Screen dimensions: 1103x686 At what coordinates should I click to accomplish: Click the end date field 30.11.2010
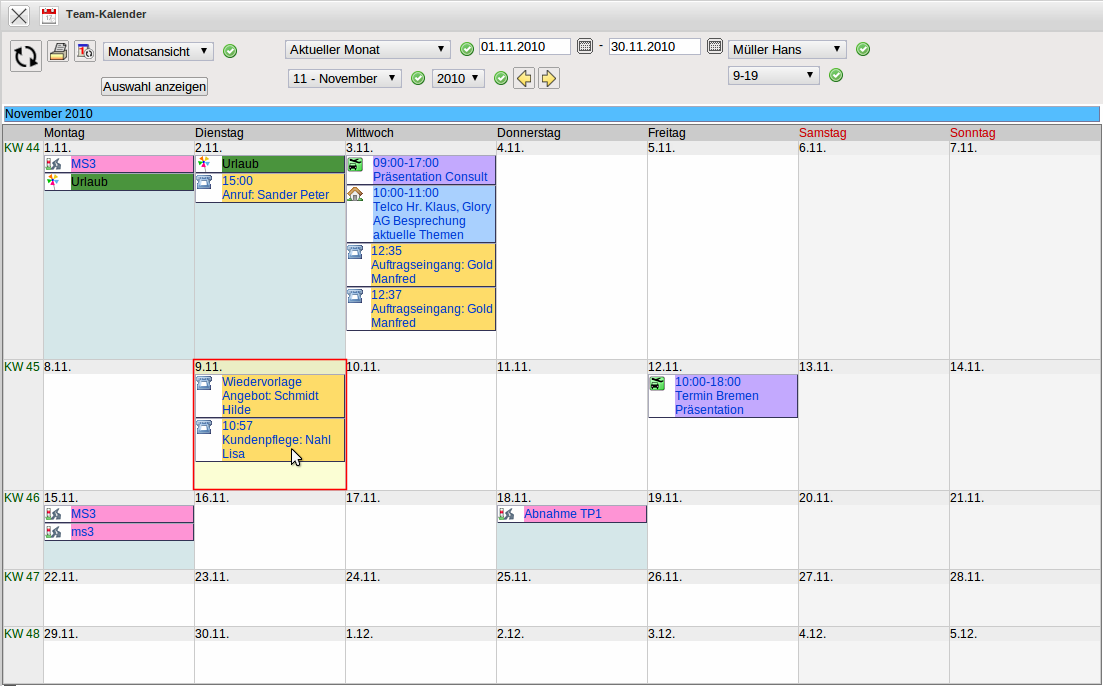click(x=654, y=46)
